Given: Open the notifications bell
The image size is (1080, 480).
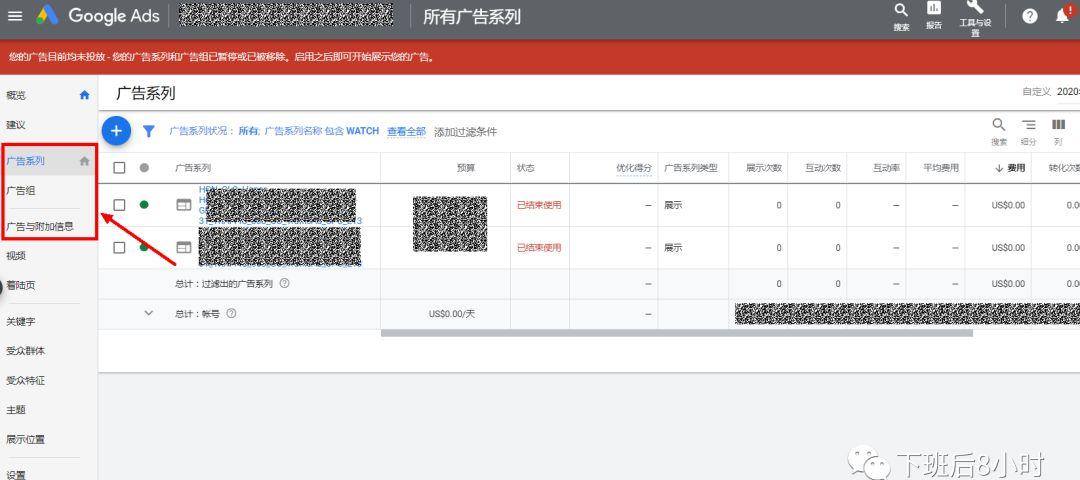Looking at the screenshot, I should tap(1063, 16).
